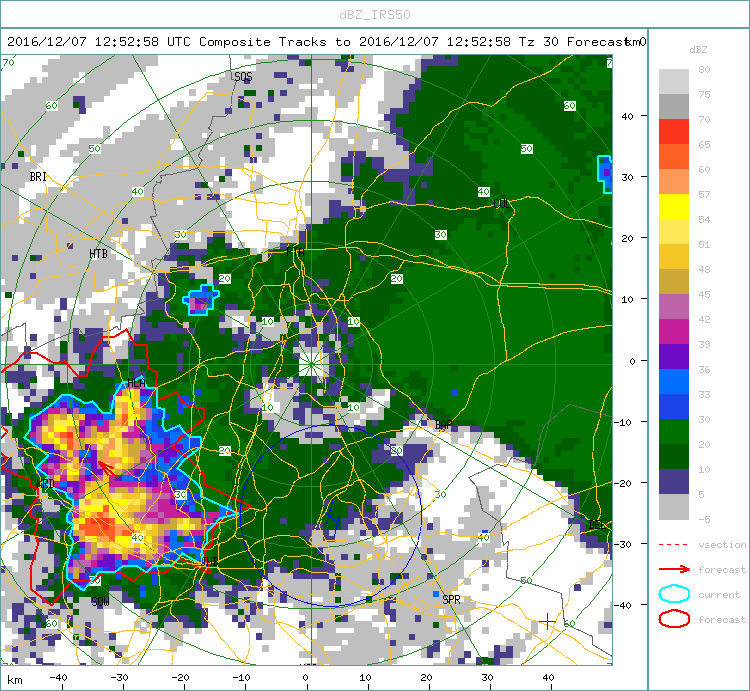Click the '30' tick on the right vertical axis

(x=627, y=177)
